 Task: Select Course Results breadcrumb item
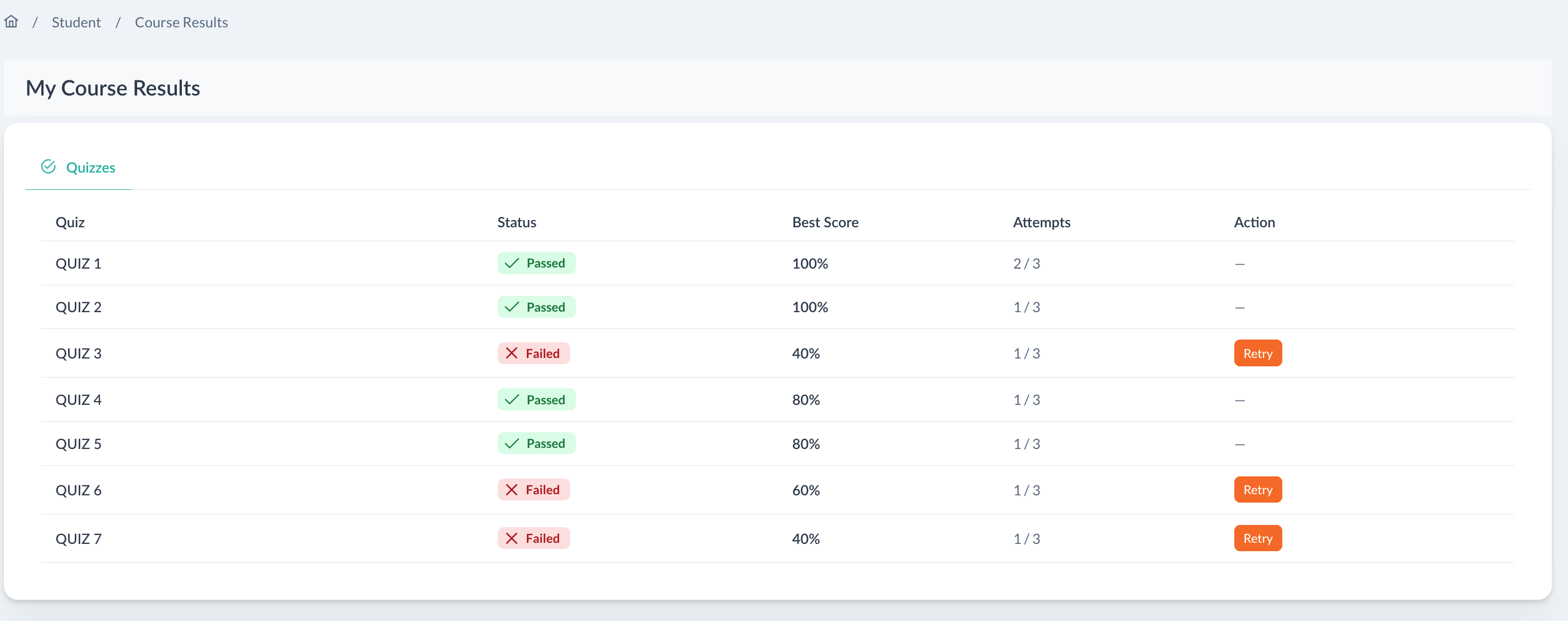pos(181,22)
